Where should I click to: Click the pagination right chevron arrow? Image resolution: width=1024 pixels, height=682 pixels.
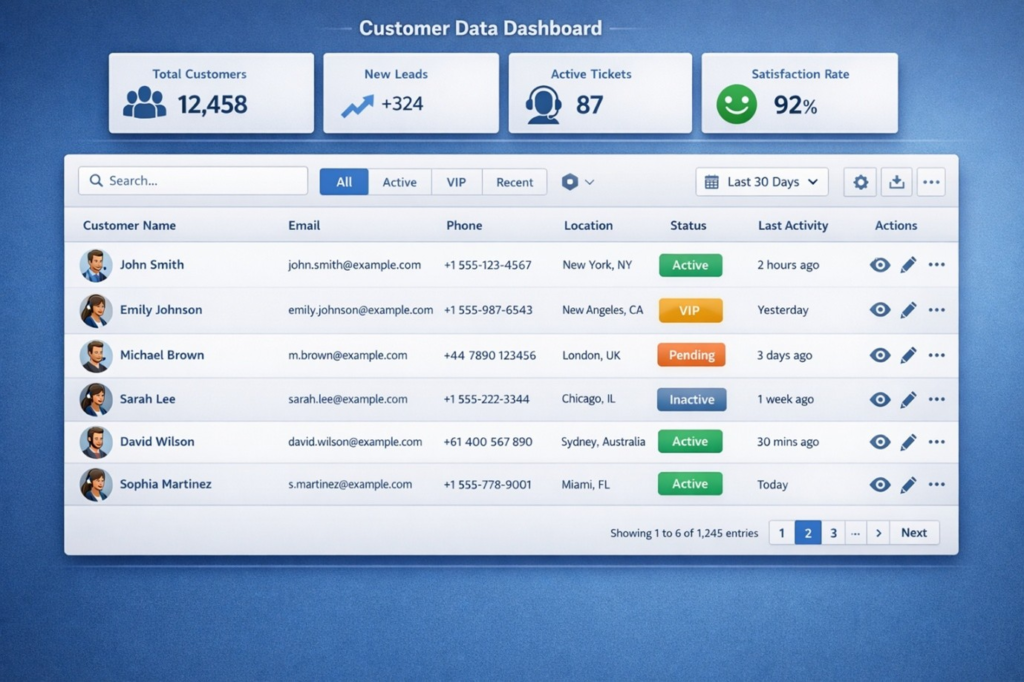pyautogui.click(x=878, y=533)
